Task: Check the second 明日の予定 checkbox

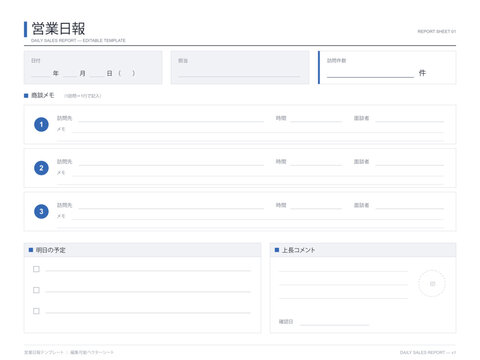Action: 36,290
